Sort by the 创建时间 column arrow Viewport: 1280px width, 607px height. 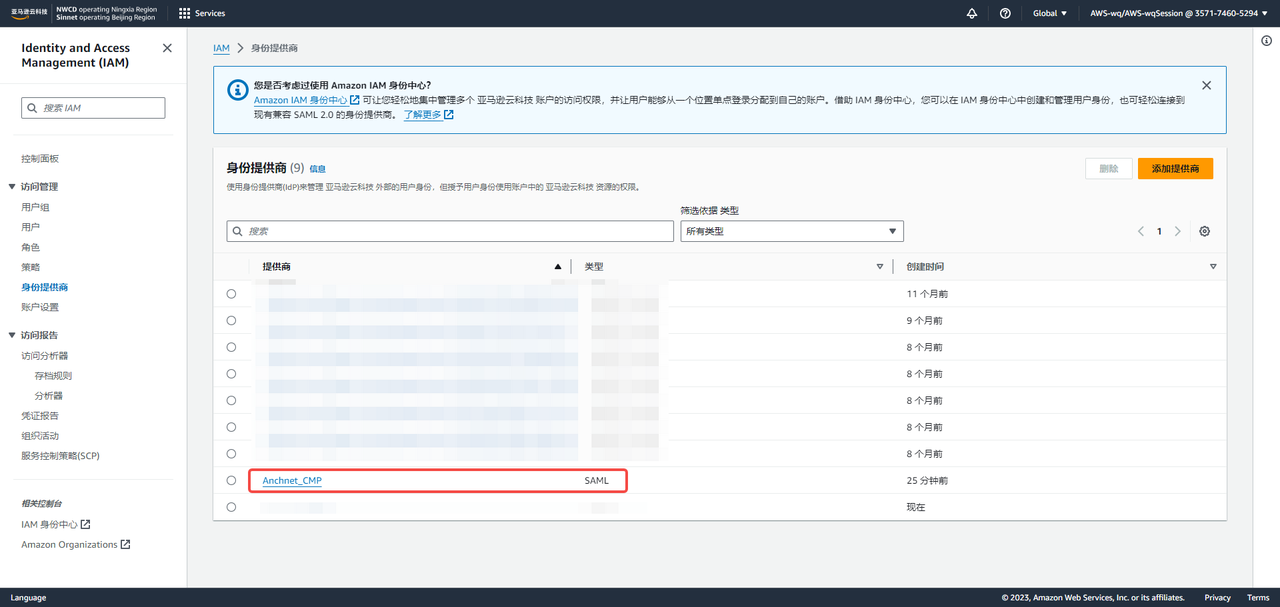(x=1213, y=267)
